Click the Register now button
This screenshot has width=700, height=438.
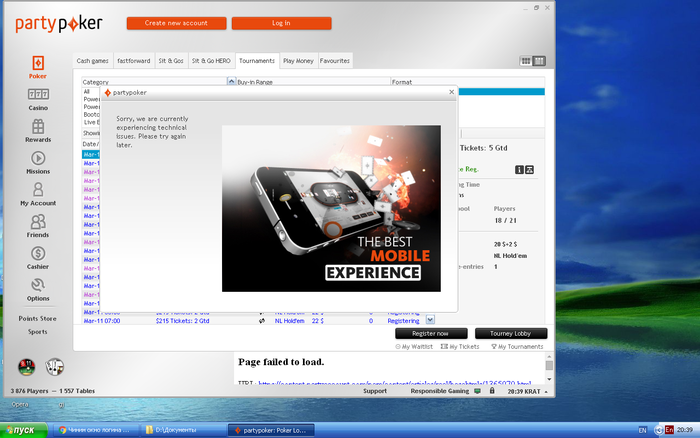click(x=431, y=334)
